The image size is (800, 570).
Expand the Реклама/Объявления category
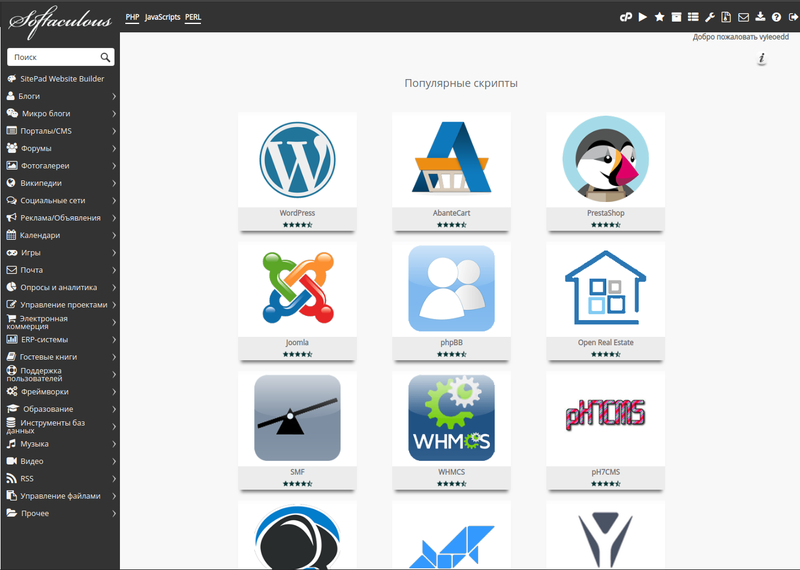click(x=60, y=217)
